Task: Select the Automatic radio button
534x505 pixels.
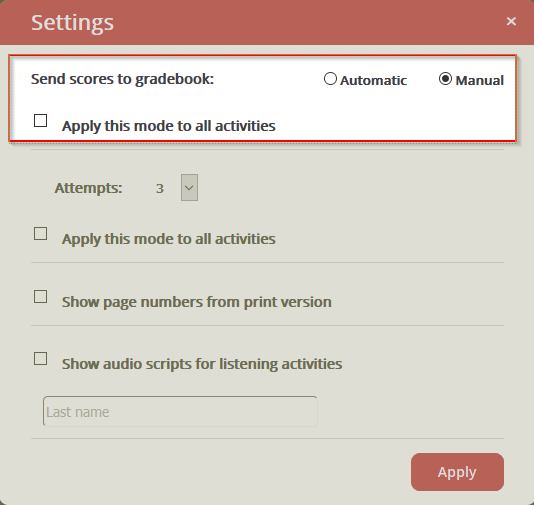Action: [330, 79]
